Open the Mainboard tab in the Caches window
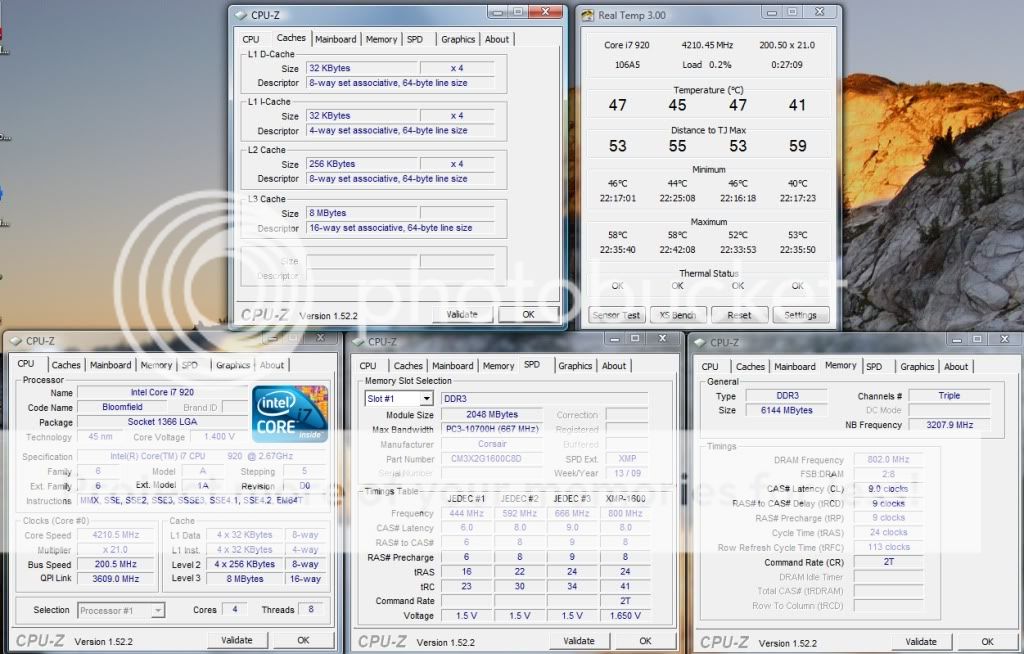The image size is (1024, 654). (336, 39)
